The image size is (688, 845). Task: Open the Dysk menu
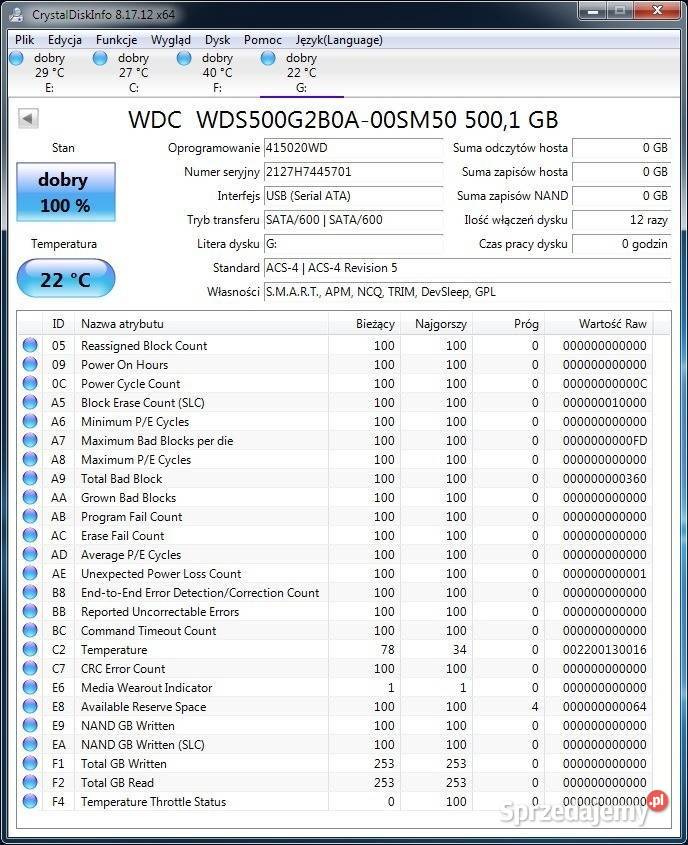[x=217, y=40]
